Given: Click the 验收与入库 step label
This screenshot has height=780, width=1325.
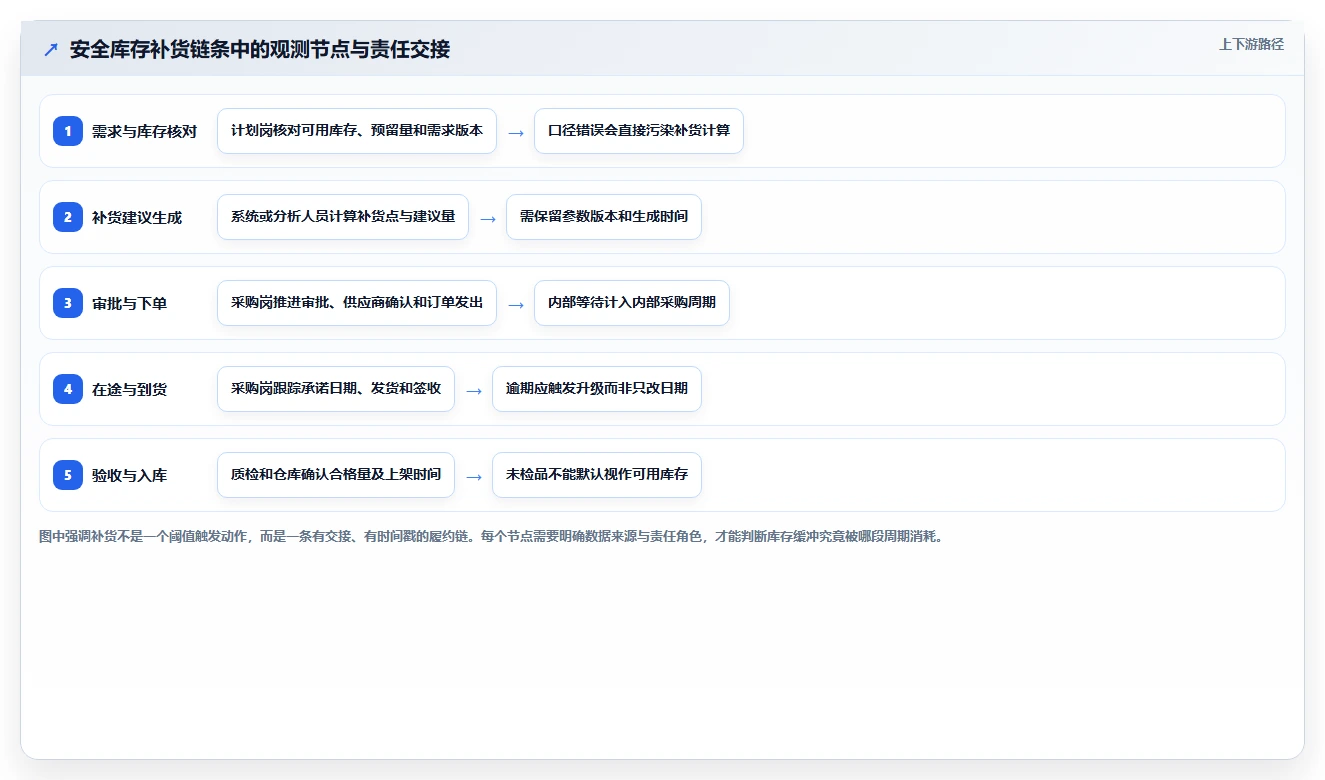Looking at the screenshot, I should tap(129, 475).
